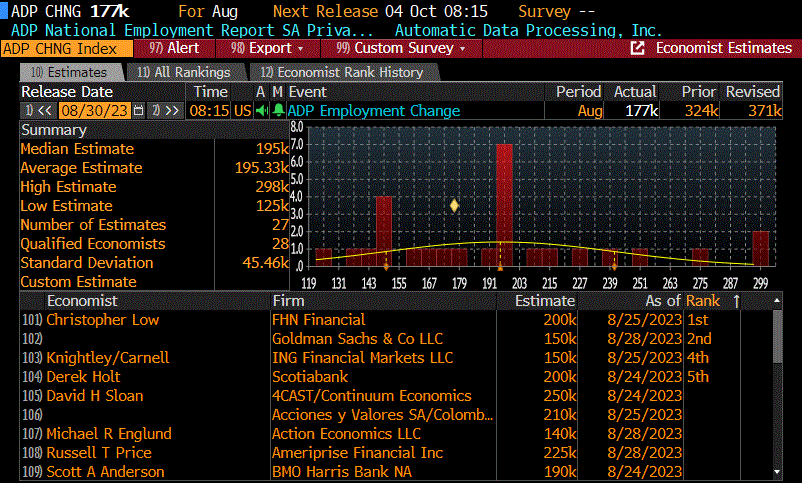
Task: Click the histogram bar at 299
Action: point(761,249)
